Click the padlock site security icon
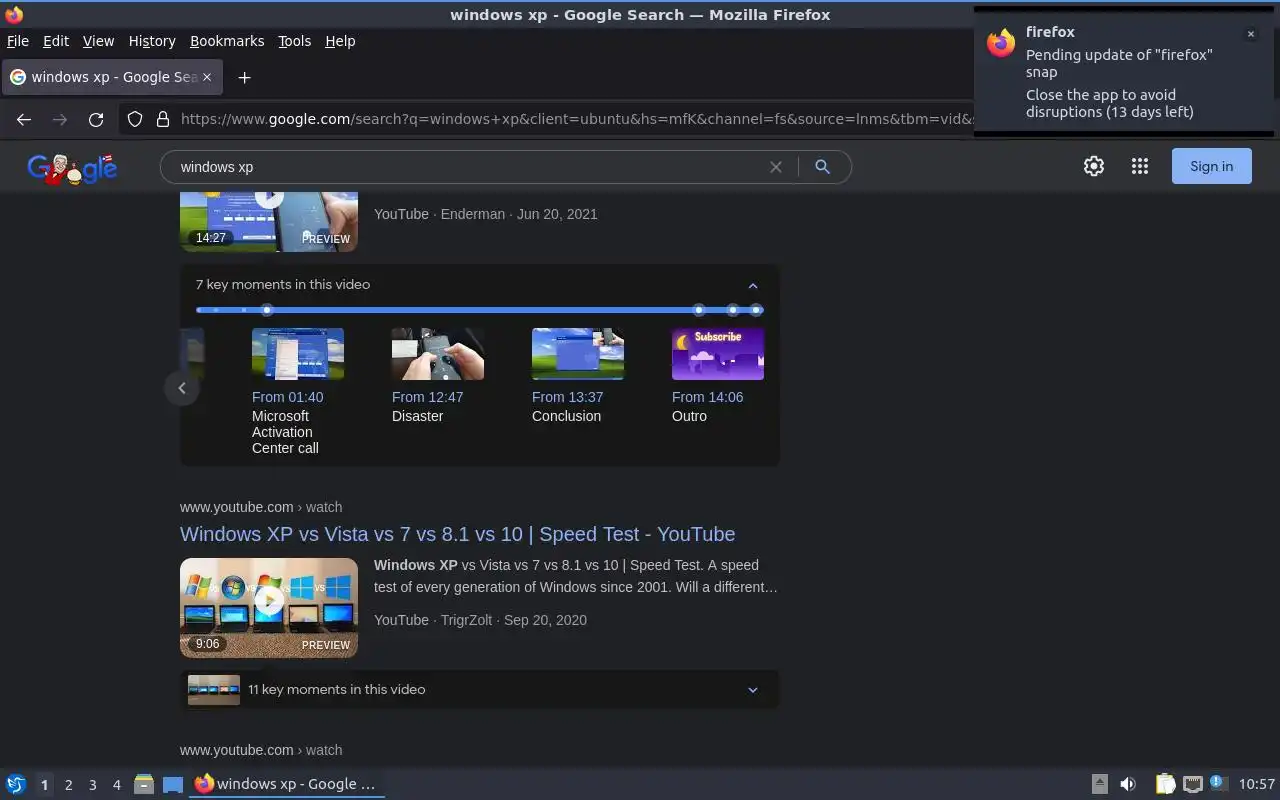Image resolution: width=1280 pixels, height=800 pixels. click(163, 119)
